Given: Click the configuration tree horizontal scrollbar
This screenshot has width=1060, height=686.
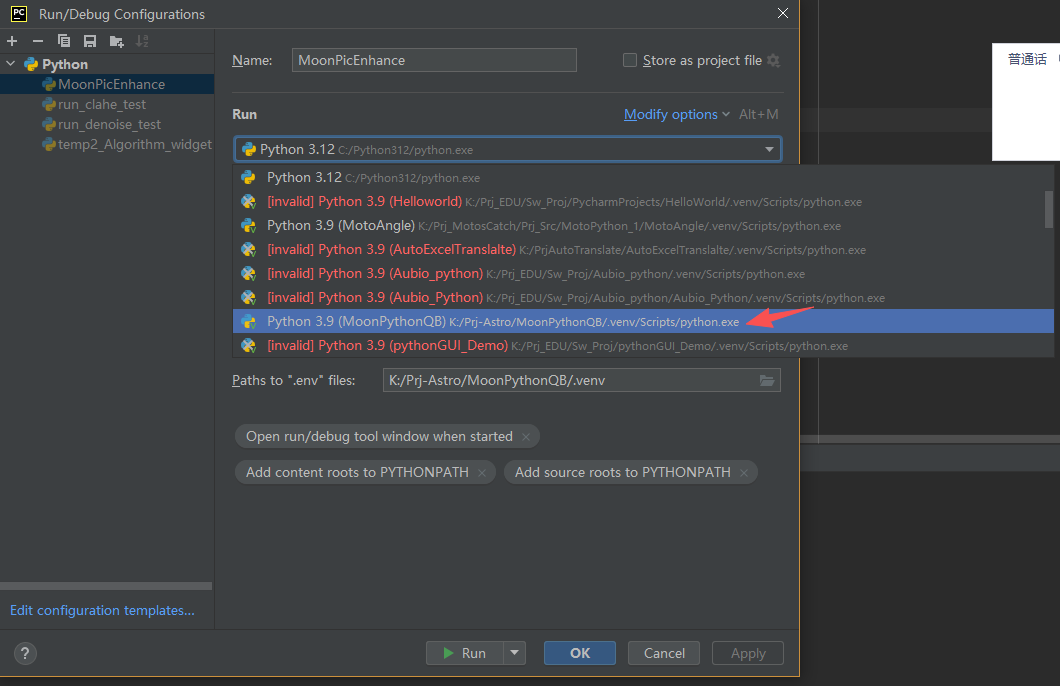Looking at the screenshot, I should tap(106, 586).
